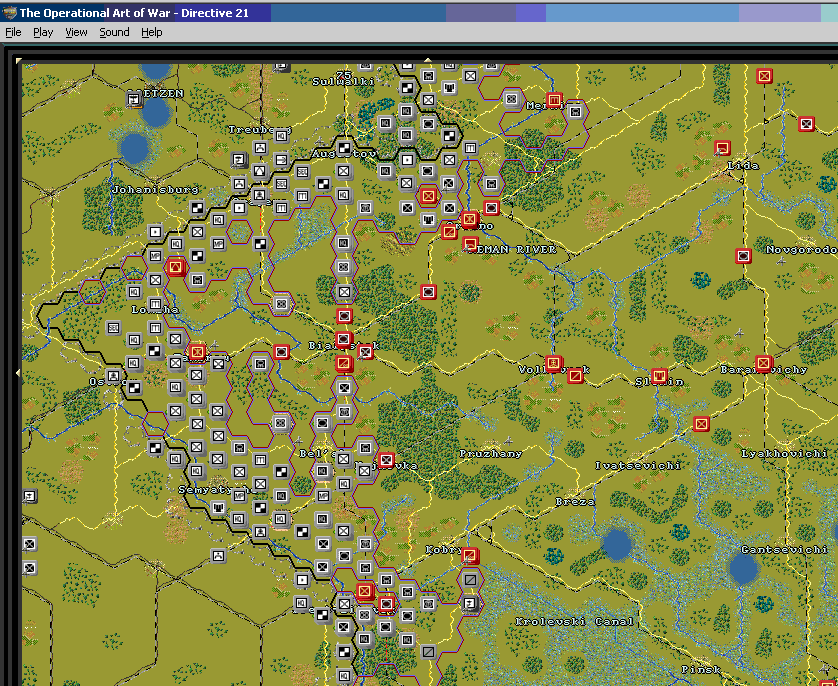Select the red unit overlapping the NEMAN RIVER label

click(470, 244)
